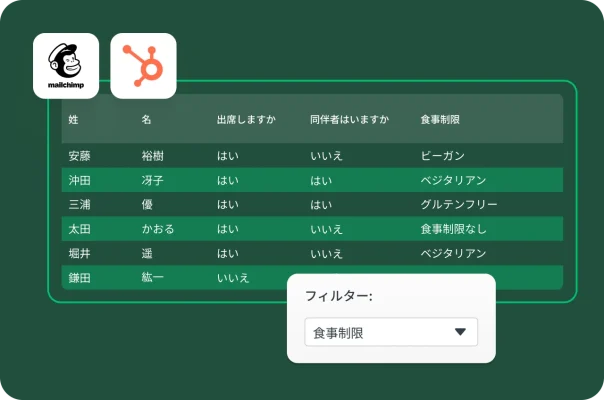Image resolution: width=604 pixels, height=400 pixels.
Task: Select the 安藤 surname cell
Action: (x=79, y=156)
